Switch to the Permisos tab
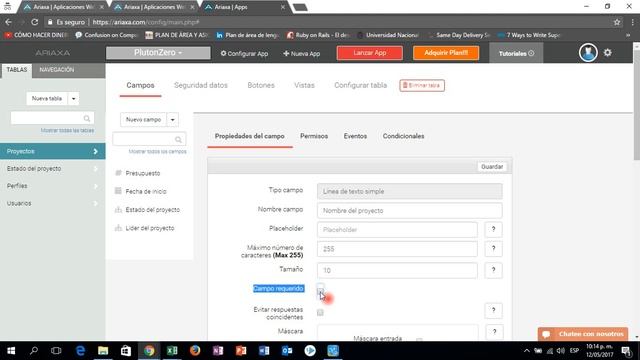 [x=314, y=136]
